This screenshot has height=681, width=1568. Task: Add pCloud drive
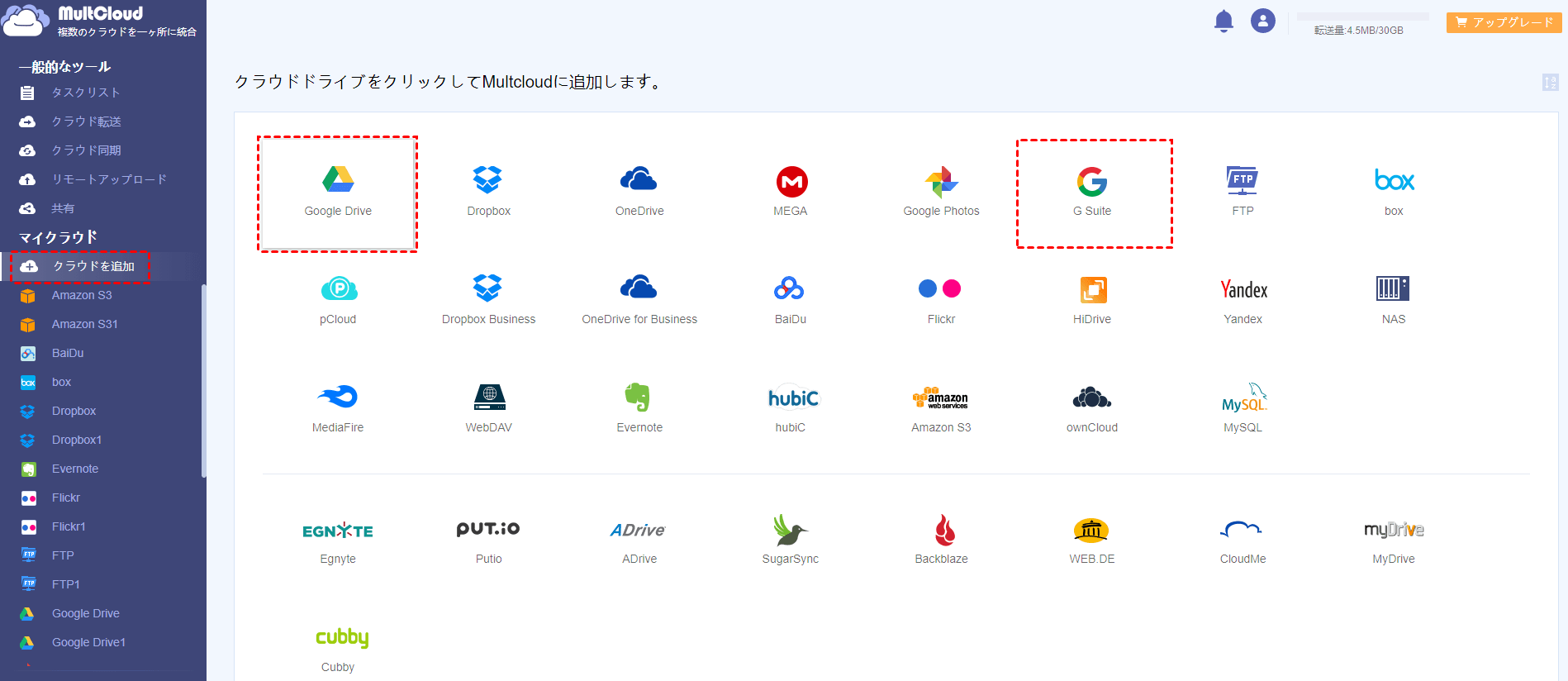[338, 302]
